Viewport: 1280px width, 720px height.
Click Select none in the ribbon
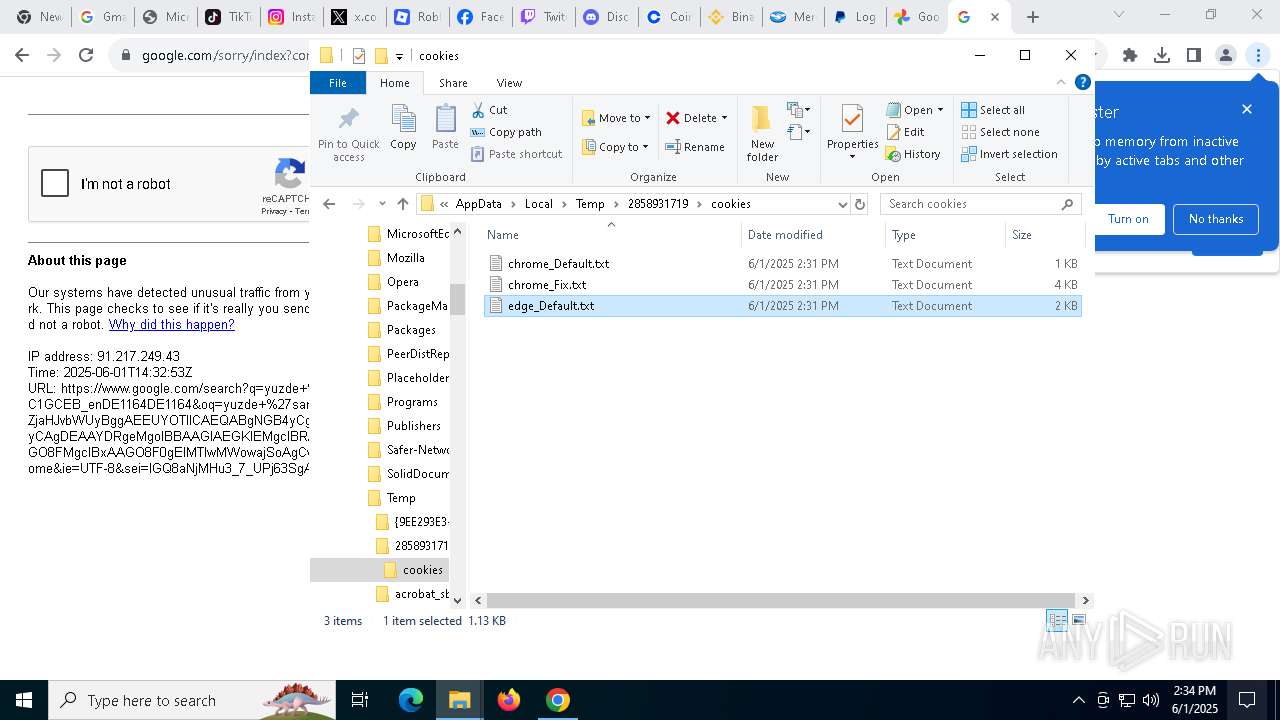tap(1000, 132)
